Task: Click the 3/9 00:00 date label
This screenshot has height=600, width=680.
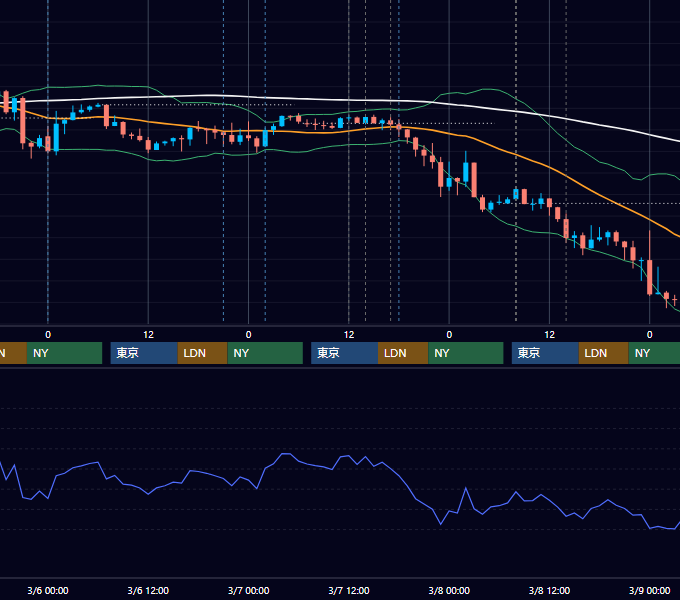Action: (x=649, y=590)
